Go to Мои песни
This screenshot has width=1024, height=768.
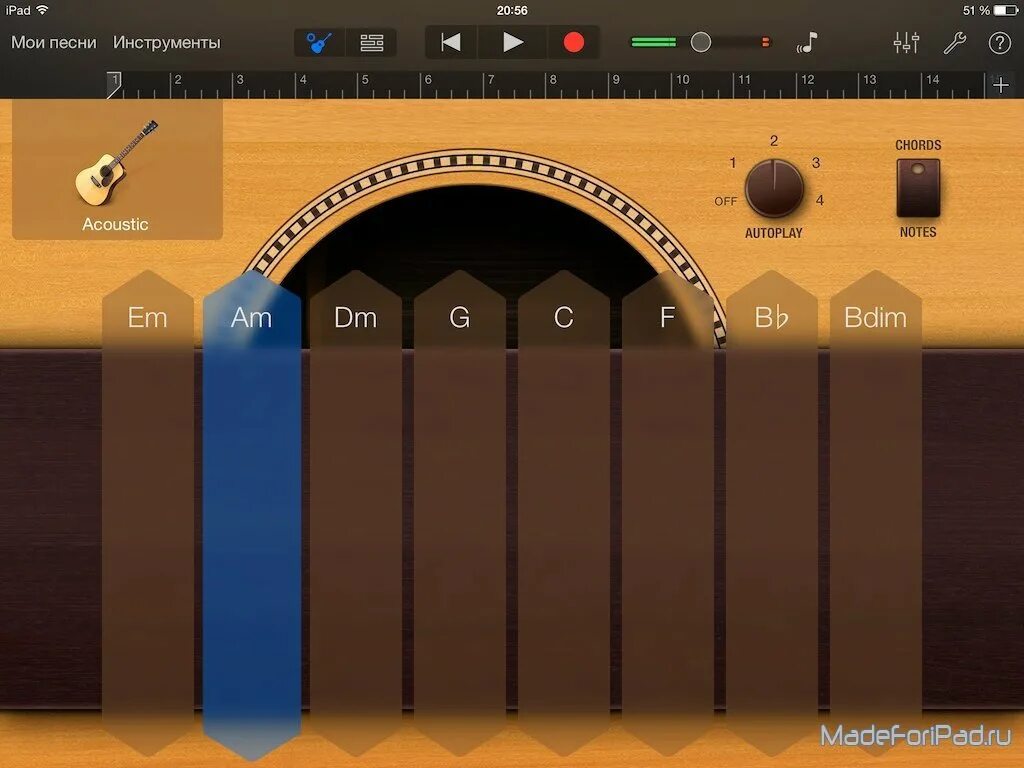(x=53, y=42)
